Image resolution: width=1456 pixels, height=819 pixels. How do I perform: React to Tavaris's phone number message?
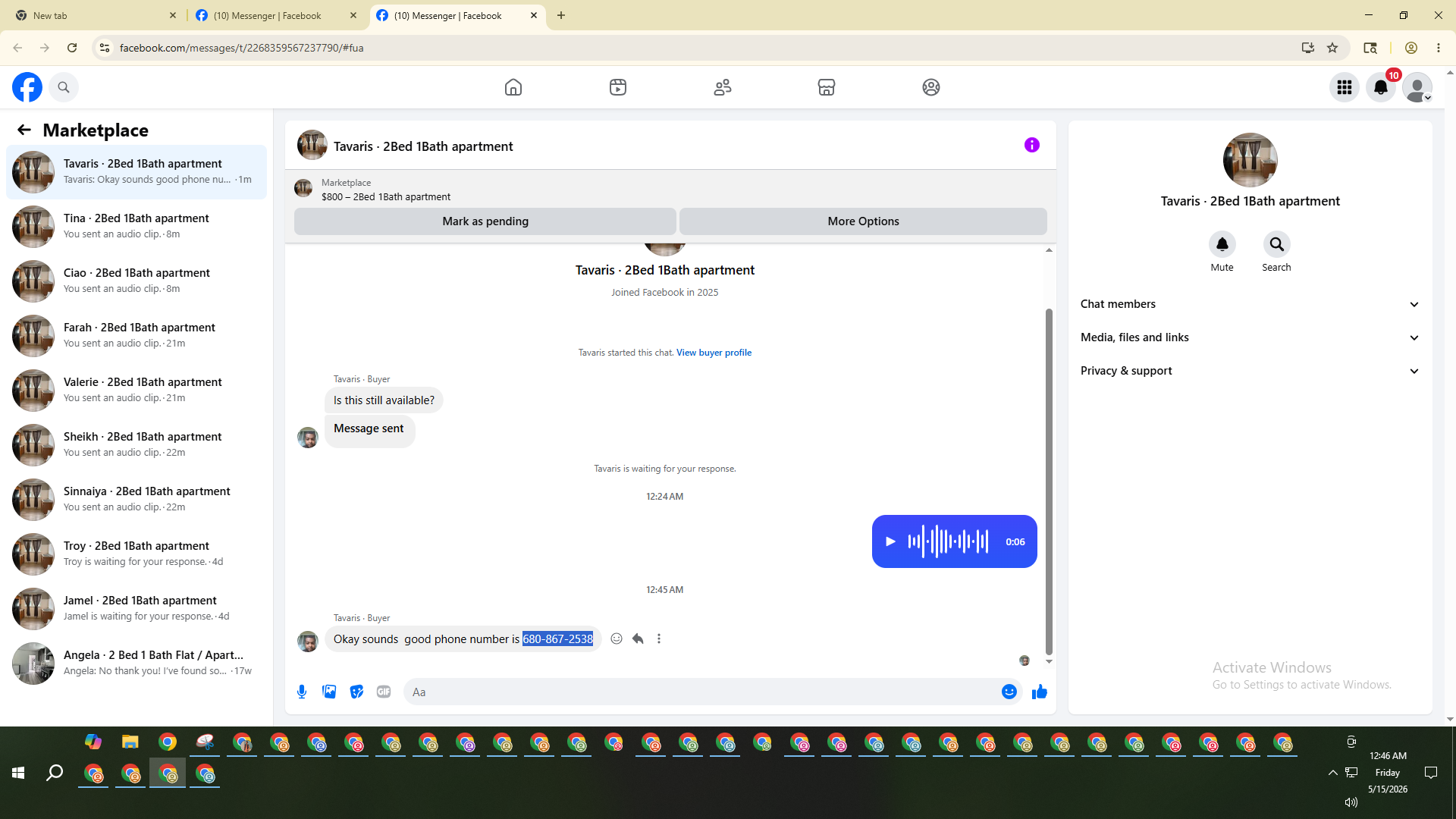point(617,639)
